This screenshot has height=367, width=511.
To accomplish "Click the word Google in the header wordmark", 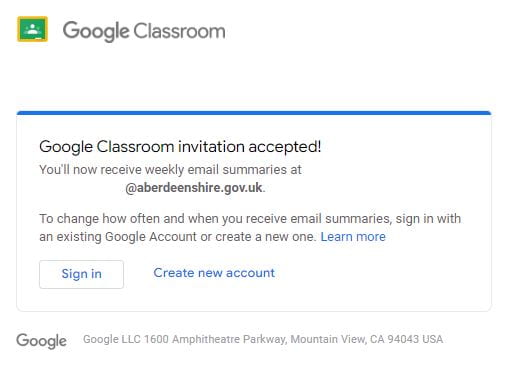I will [x=96, y=31].
